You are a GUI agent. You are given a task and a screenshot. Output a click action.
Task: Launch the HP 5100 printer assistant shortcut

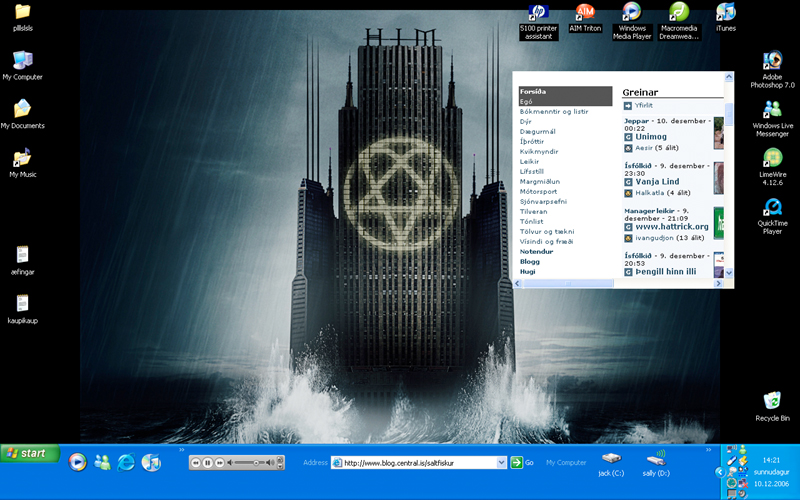pyautogui.click(x=538, y=21)
